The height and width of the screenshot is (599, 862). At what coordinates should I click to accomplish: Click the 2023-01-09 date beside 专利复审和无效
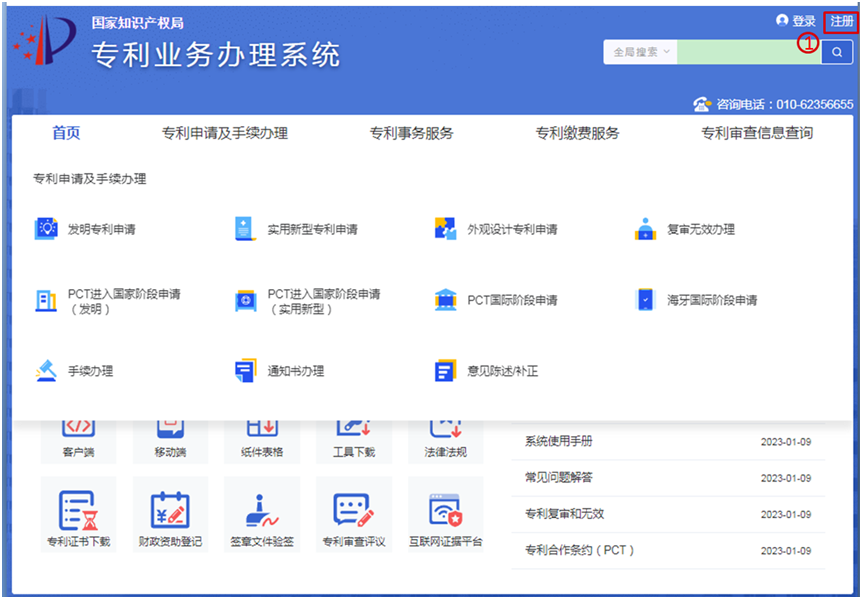click(786, 514)
